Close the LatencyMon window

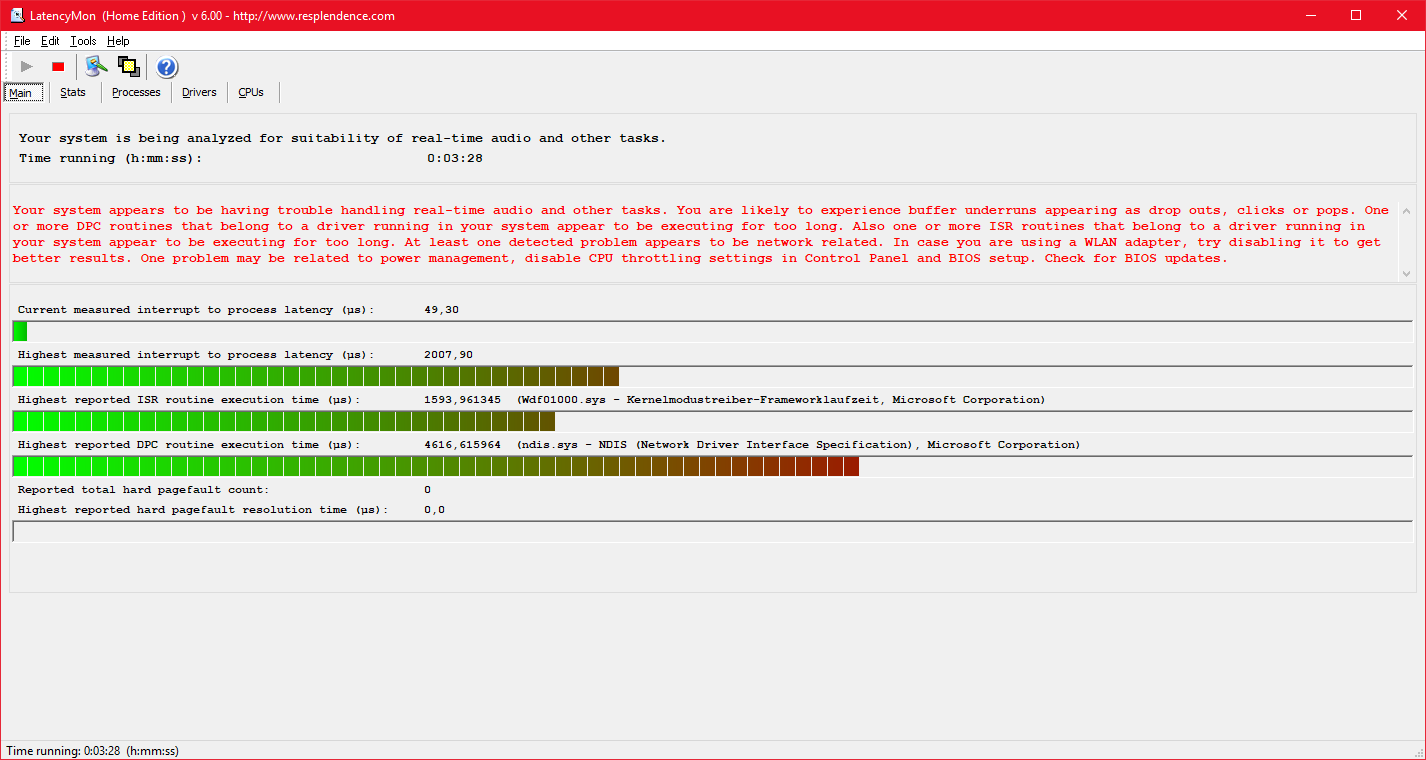coord(1402,15)
